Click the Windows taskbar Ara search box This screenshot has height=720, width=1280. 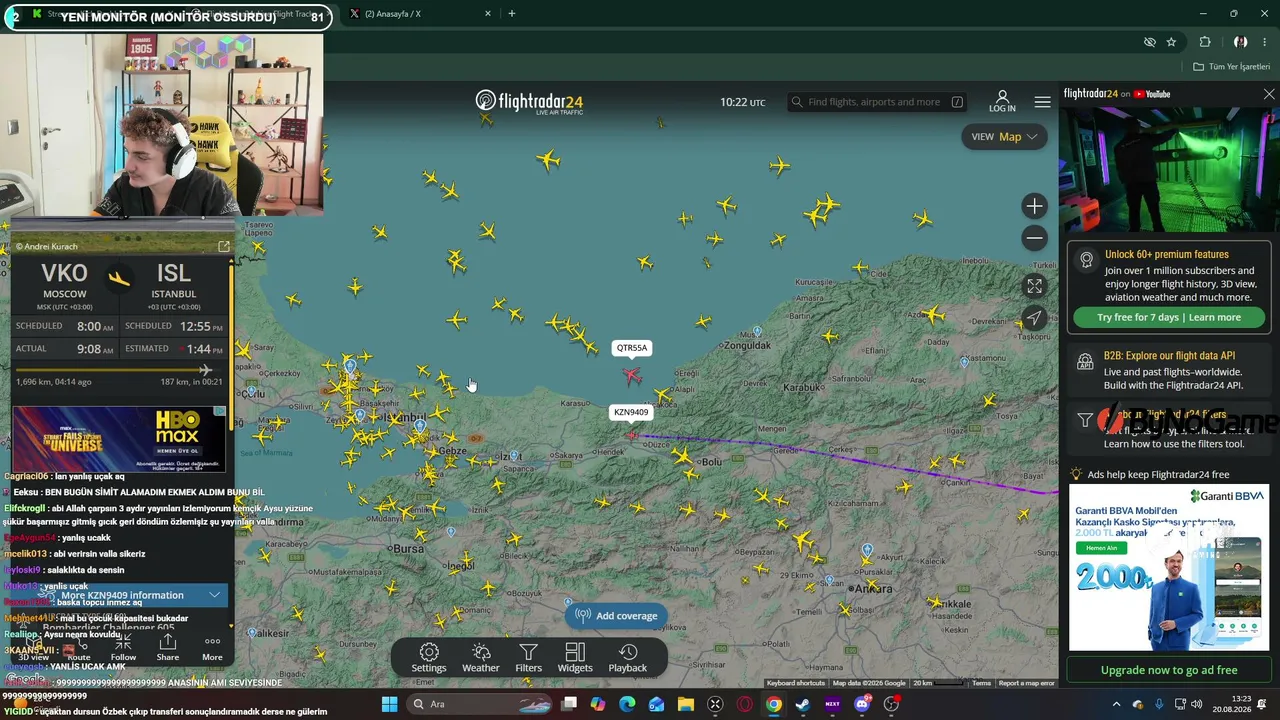tap(480, 704)
